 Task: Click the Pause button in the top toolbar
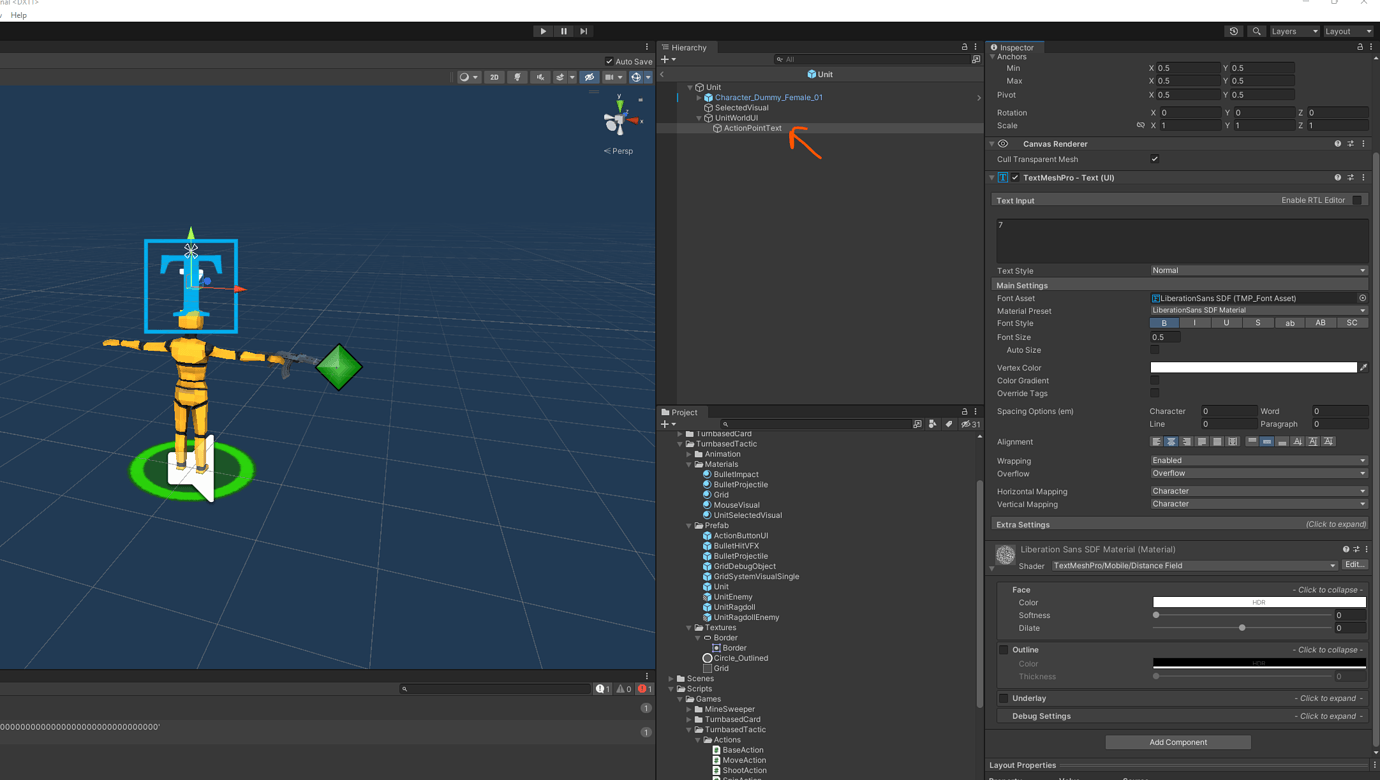pyautogui.click(x=563, y=30)
